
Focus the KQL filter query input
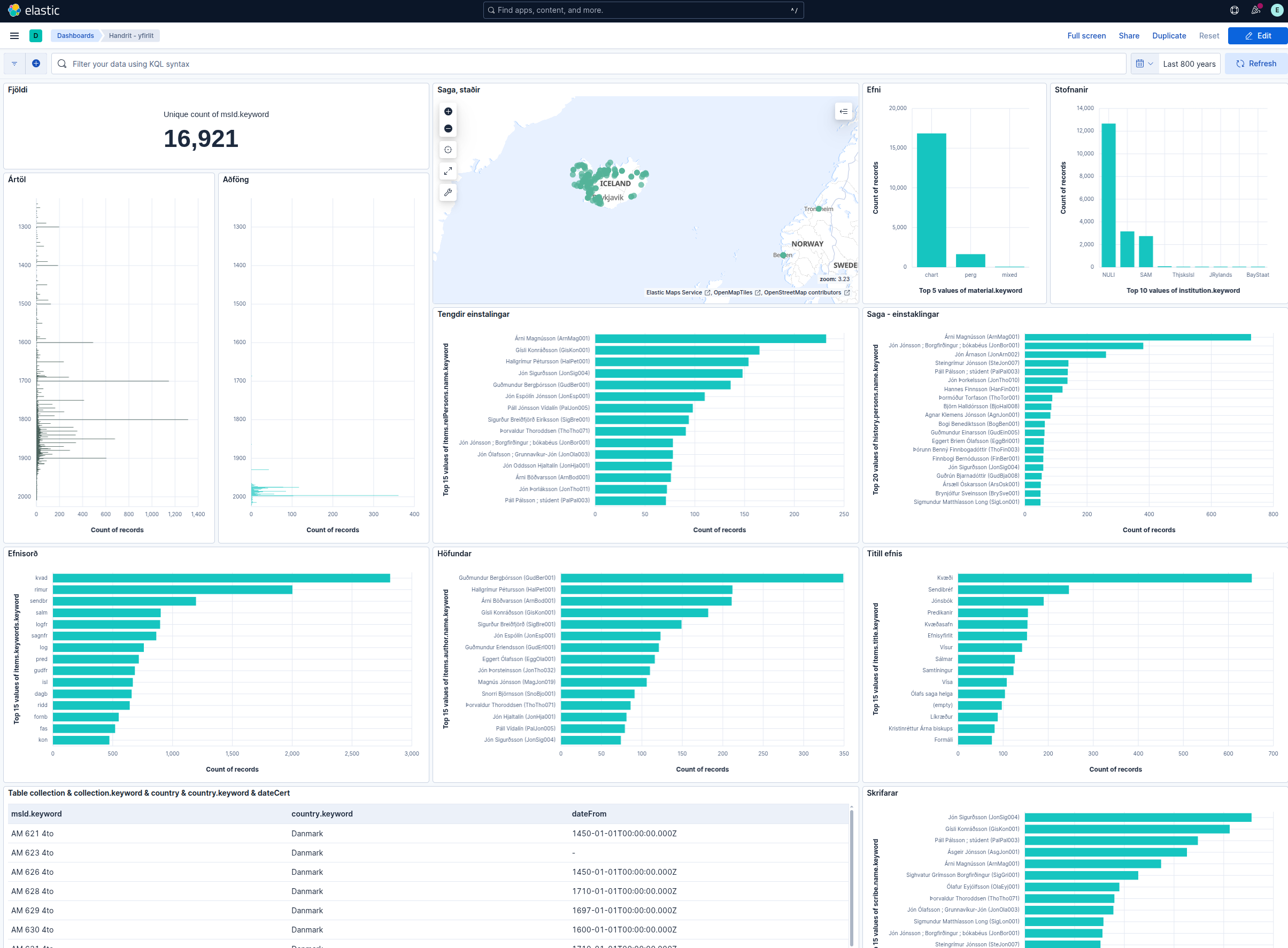coord(588,64)
